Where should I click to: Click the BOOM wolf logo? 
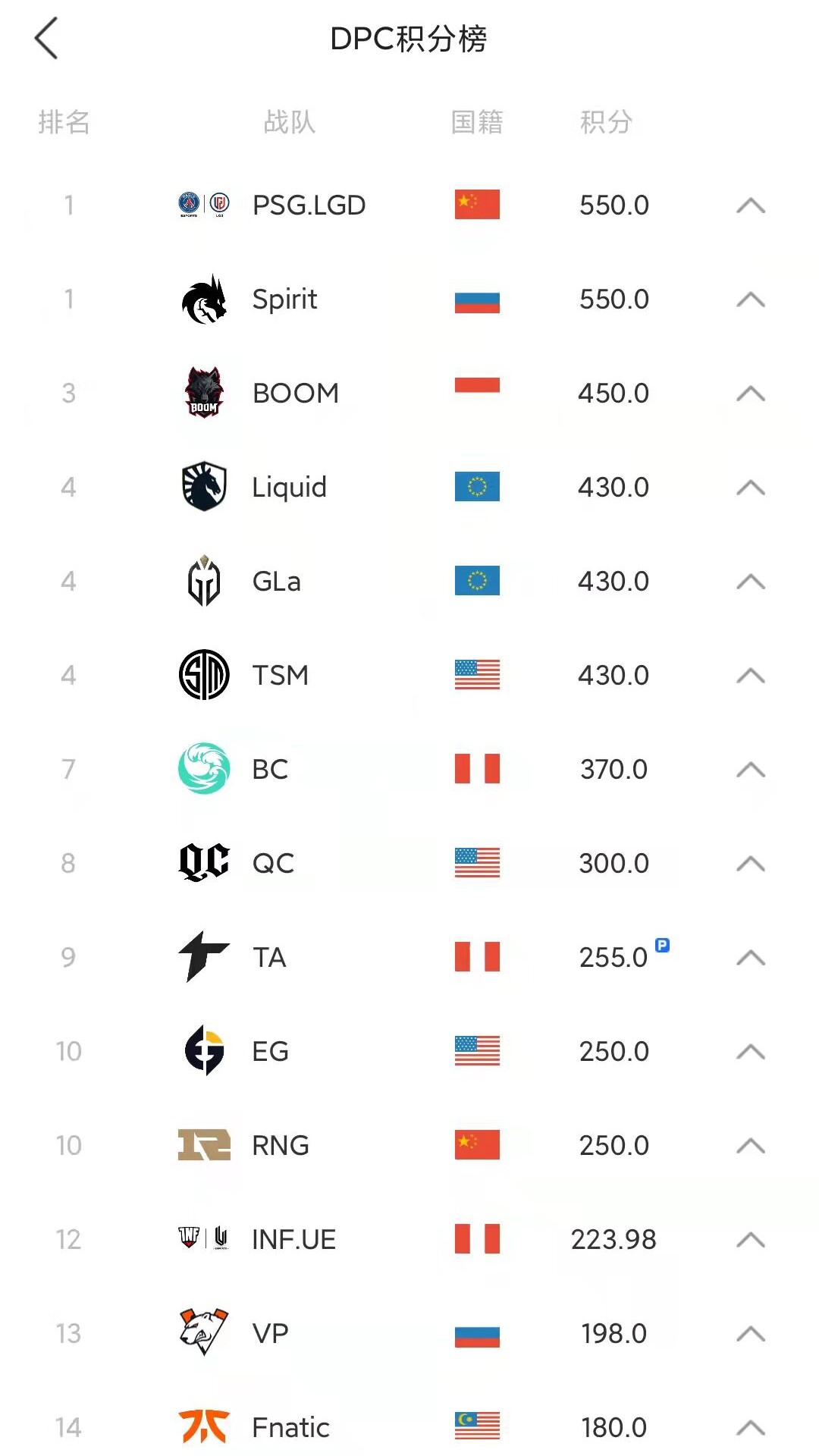click(204, 393)
